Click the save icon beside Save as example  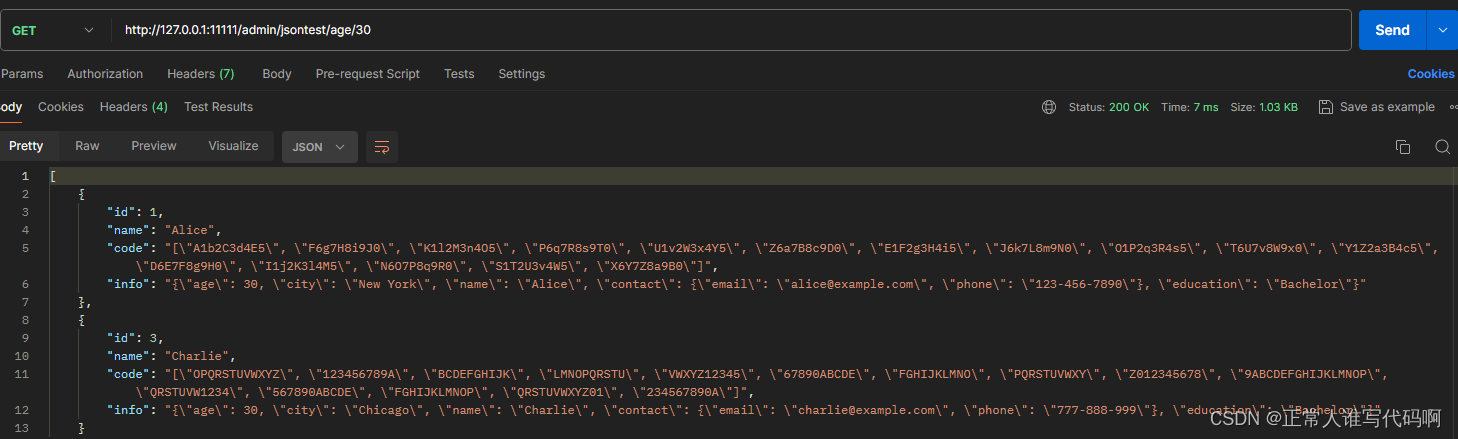1326,107
